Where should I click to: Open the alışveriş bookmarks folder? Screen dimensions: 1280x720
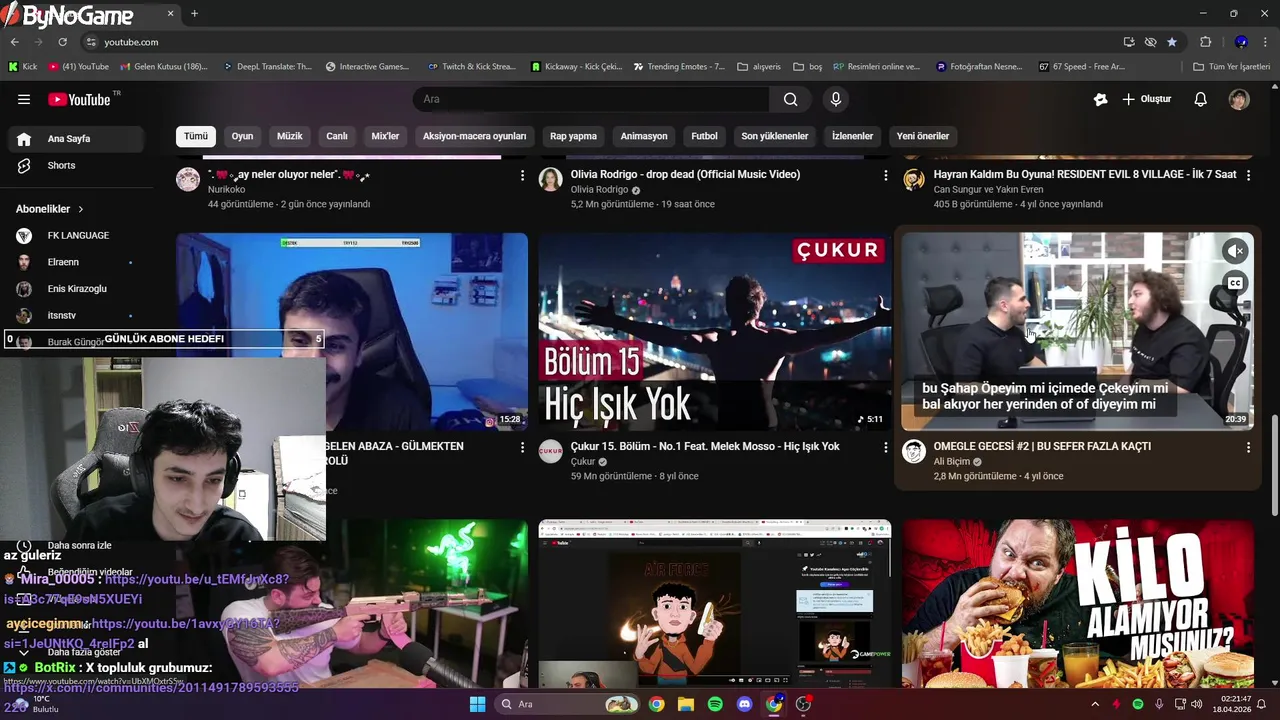pos(759,67)
